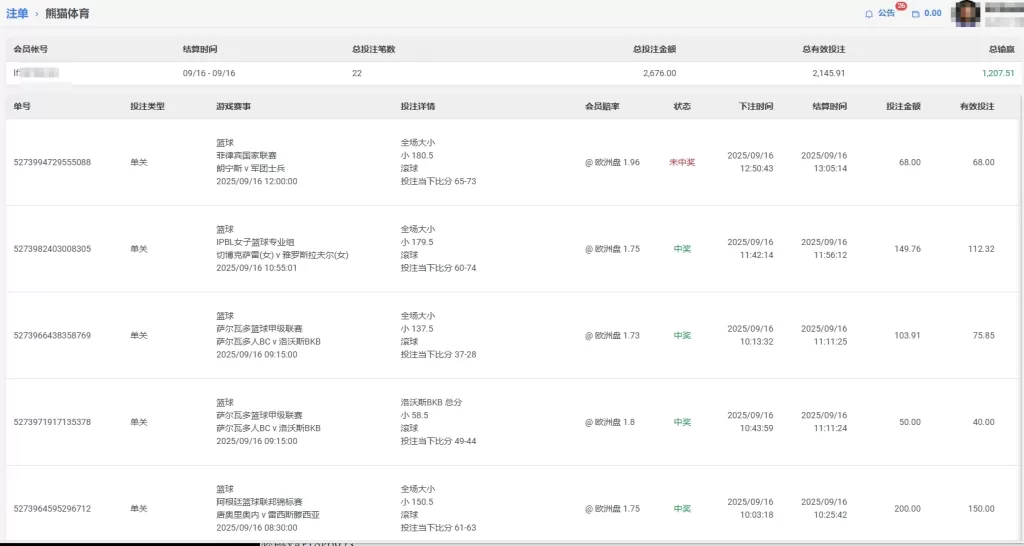Select 熊猫体育 in the breadcrumb

66,13
